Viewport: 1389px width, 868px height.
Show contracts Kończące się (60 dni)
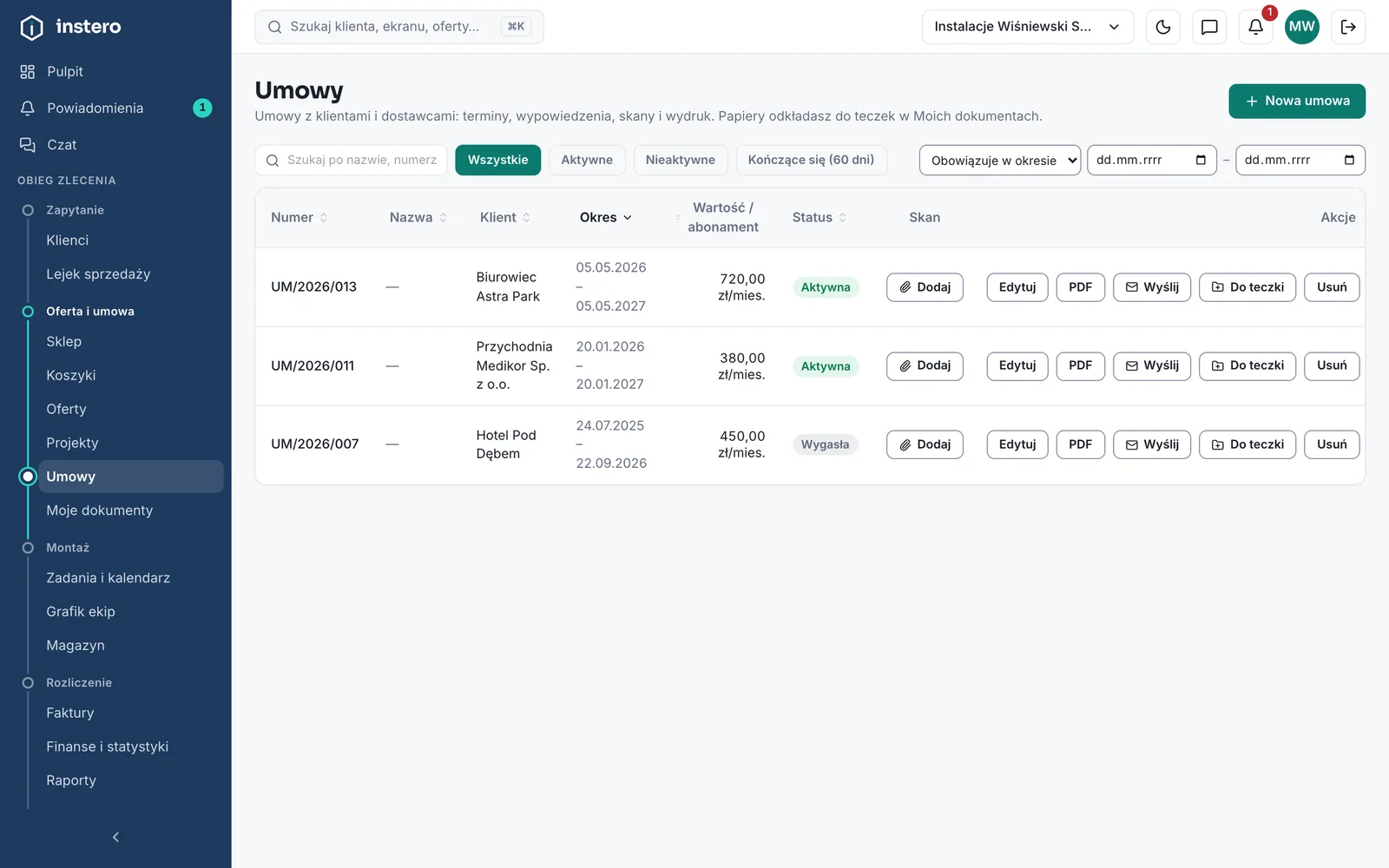coord(812,160)
